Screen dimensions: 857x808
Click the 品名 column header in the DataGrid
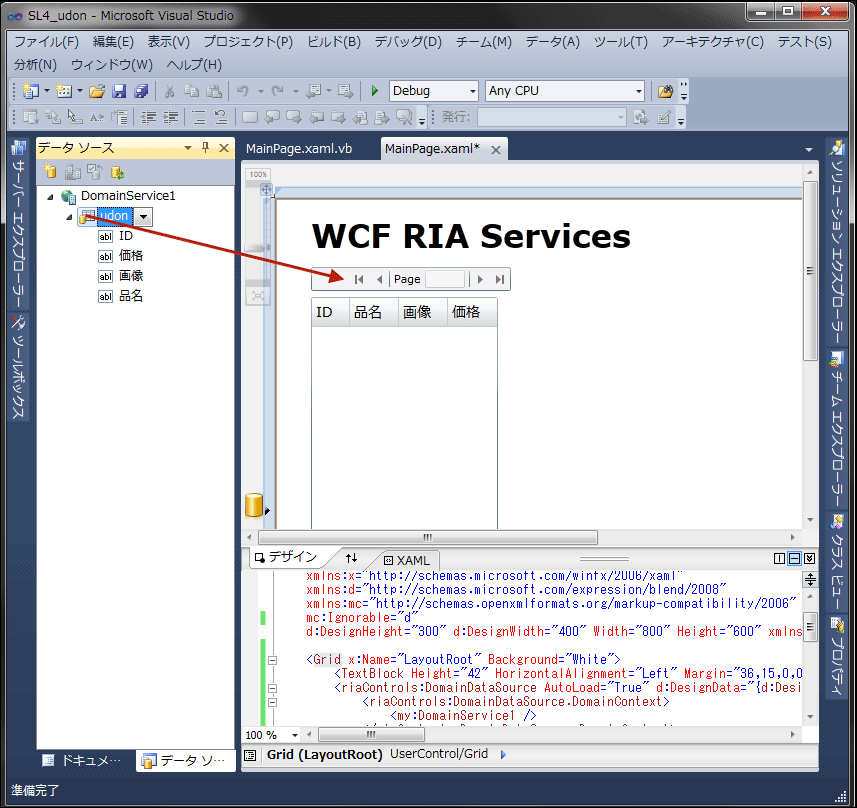click(x=374, y=312)
